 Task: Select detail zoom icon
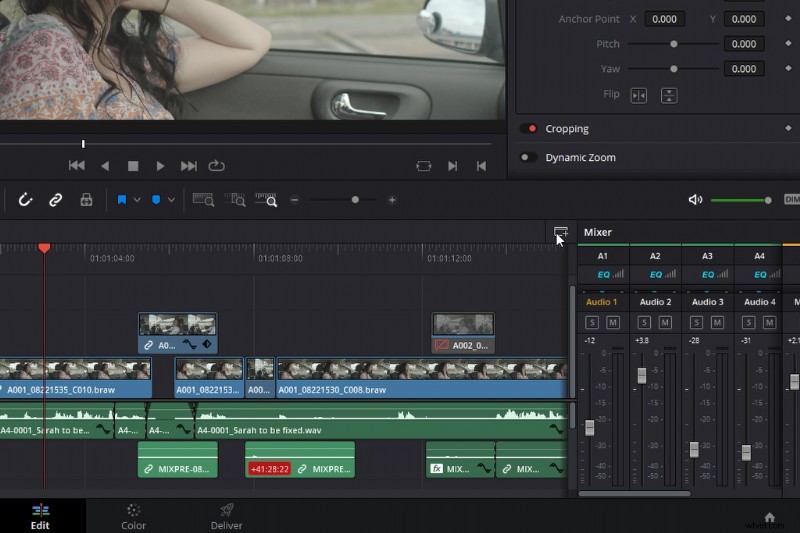pyautogui.click(x=235, y=199)
